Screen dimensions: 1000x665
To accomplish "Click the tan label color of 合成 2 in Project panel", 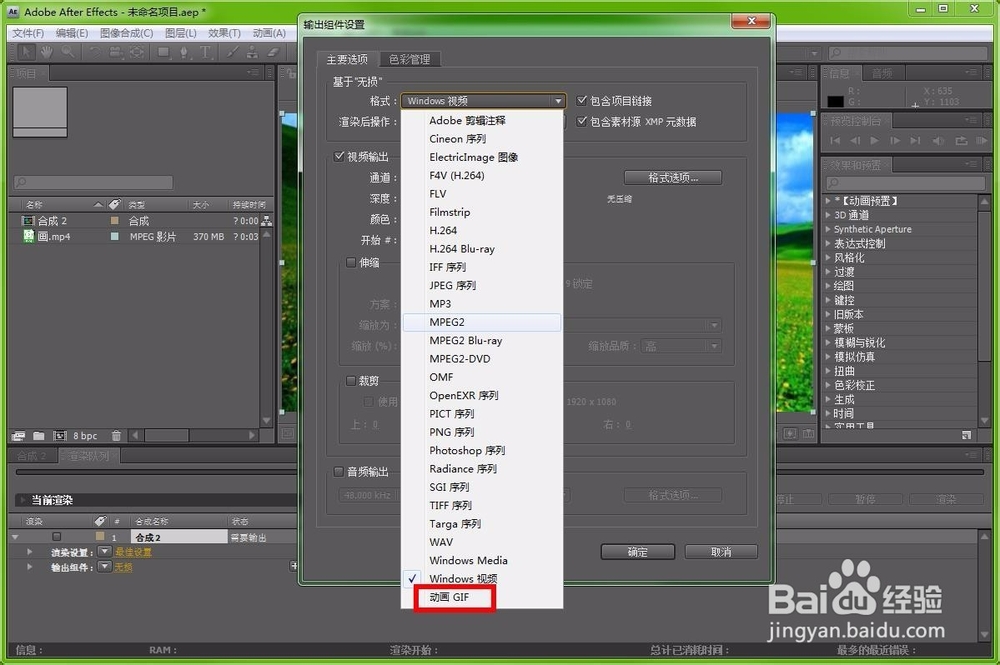I will coord(115,221).
